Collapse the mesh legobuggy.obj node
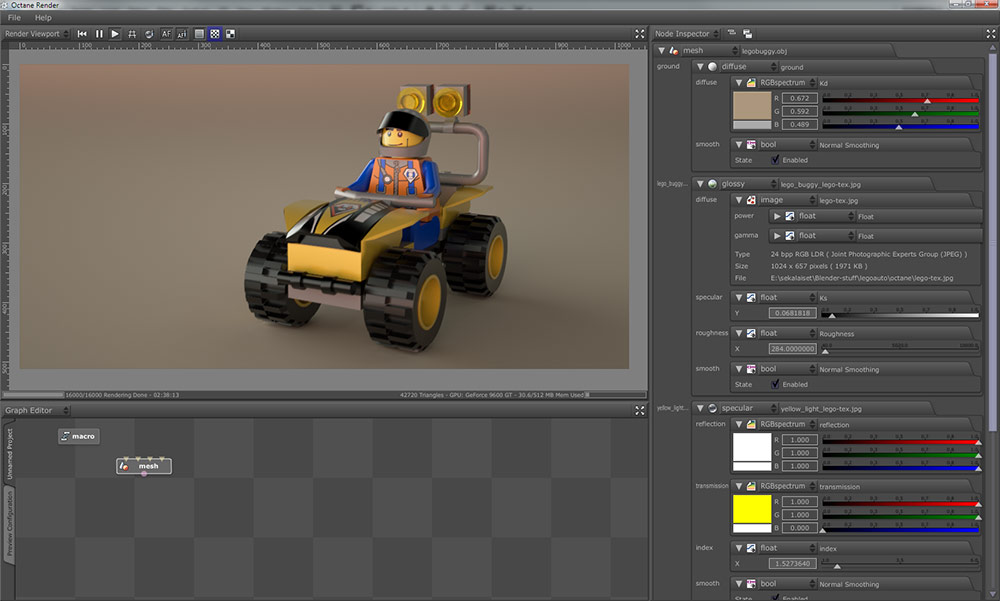The height and width of the screenshot is (601, 1000). coord(661,50)
